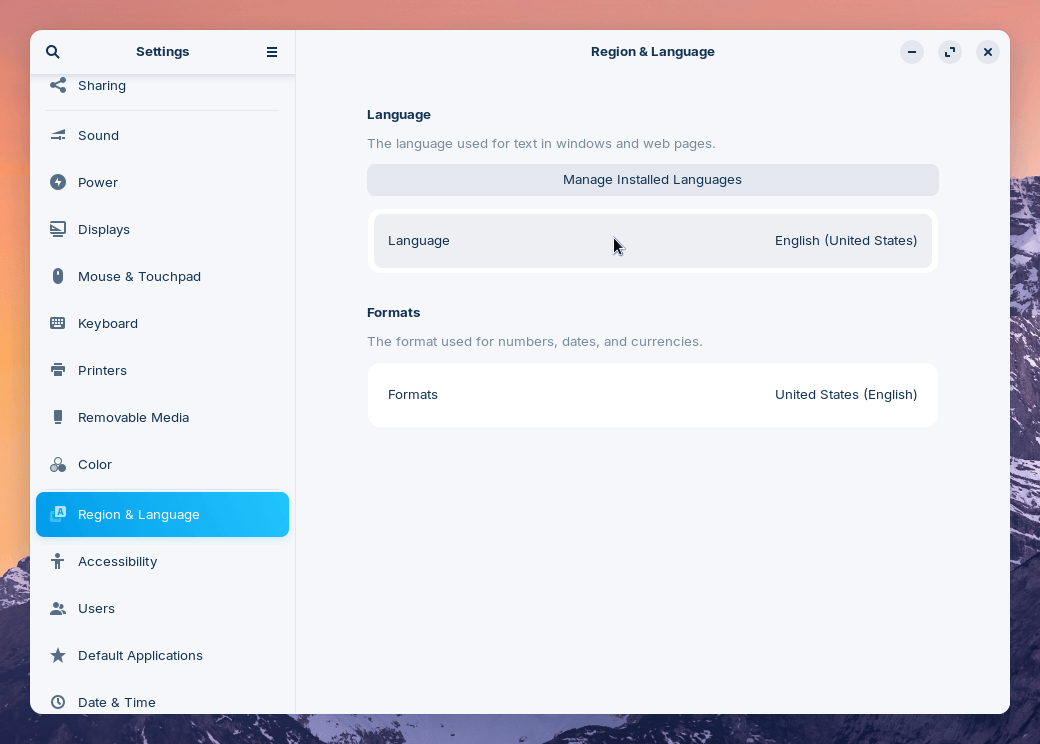The height and width of the screenshot is (744, 1040).
Task: Open the Formats selection row
Action: click(652, 394)
